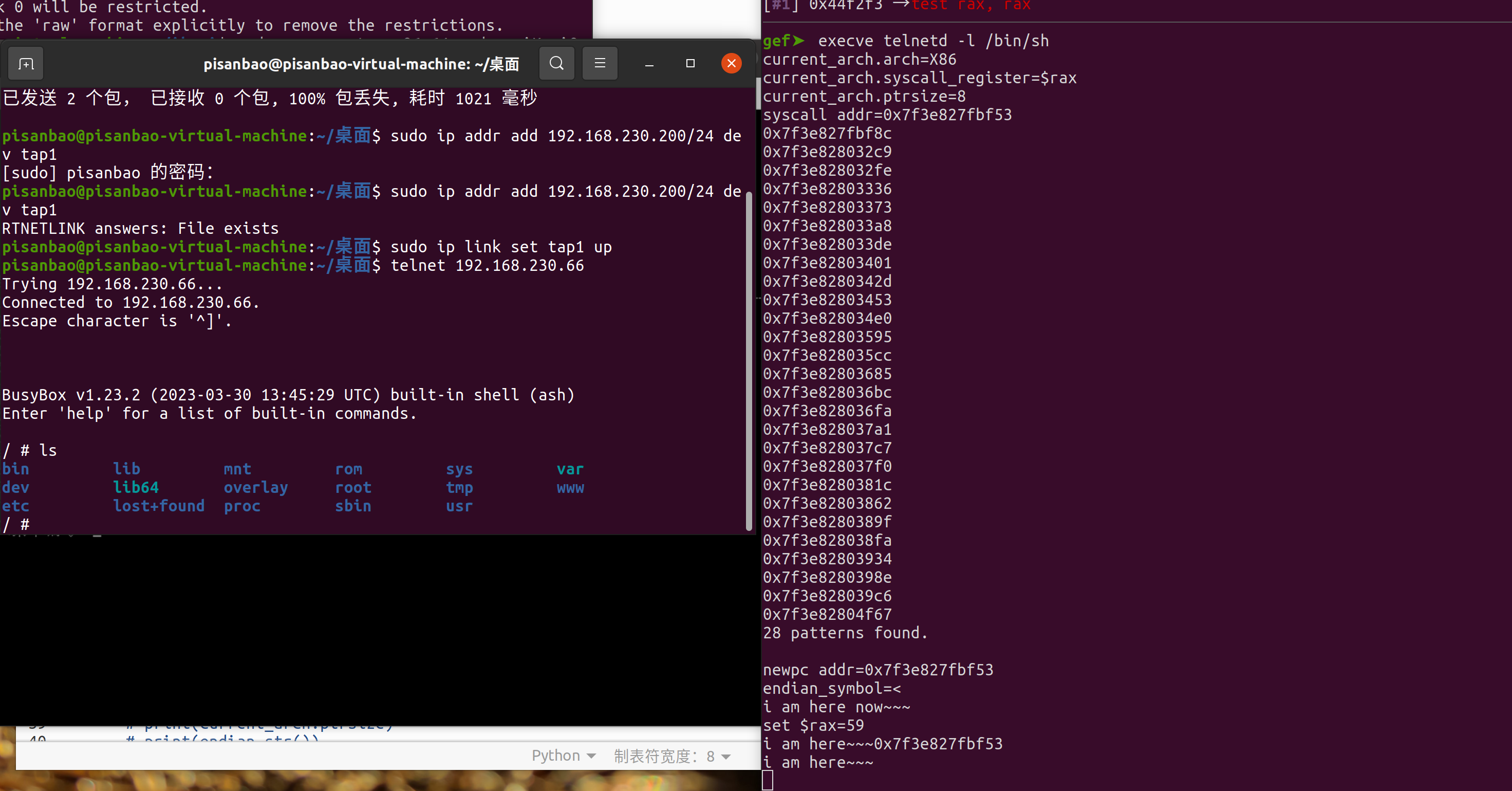Search in the terminal window
The width and height of the screenshot is (1512, 791).
coord(556,63)
